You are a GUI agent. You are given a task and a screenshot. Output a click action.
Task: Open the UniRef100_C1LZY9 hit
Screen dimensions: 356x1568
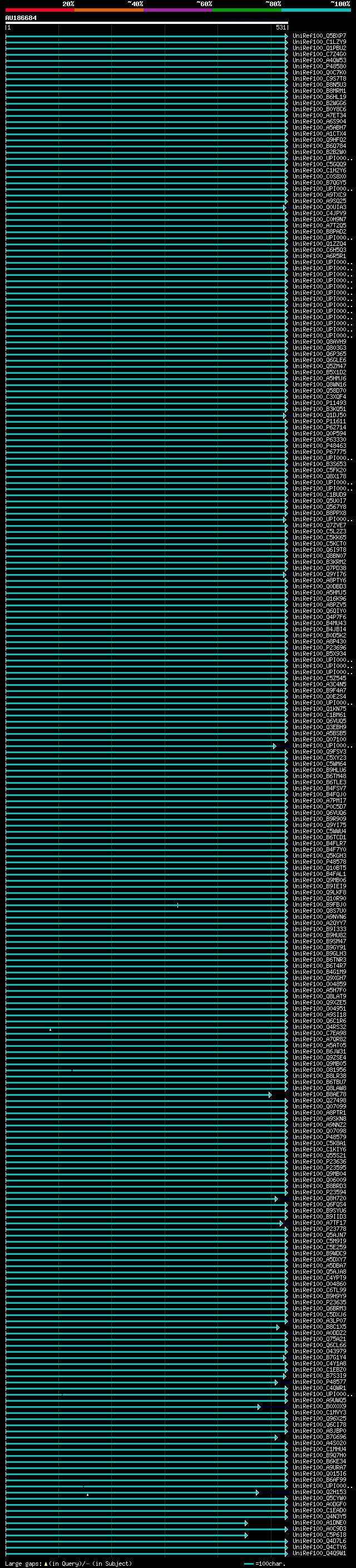tap(319, 42)
